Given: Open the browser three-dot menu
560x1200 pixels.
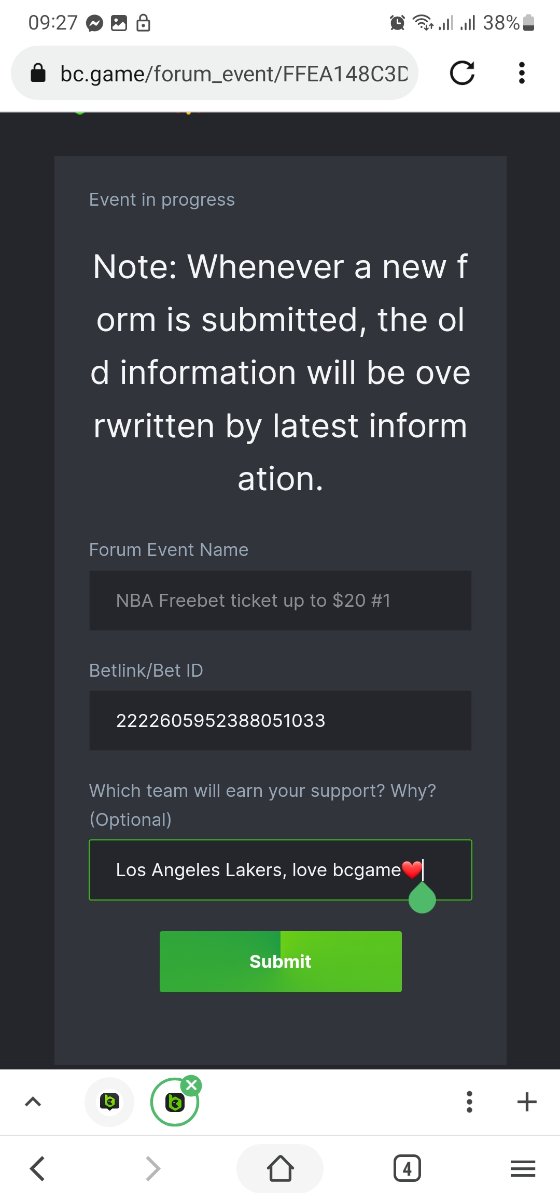Looking at the screenshot, I should pos(521,73).
